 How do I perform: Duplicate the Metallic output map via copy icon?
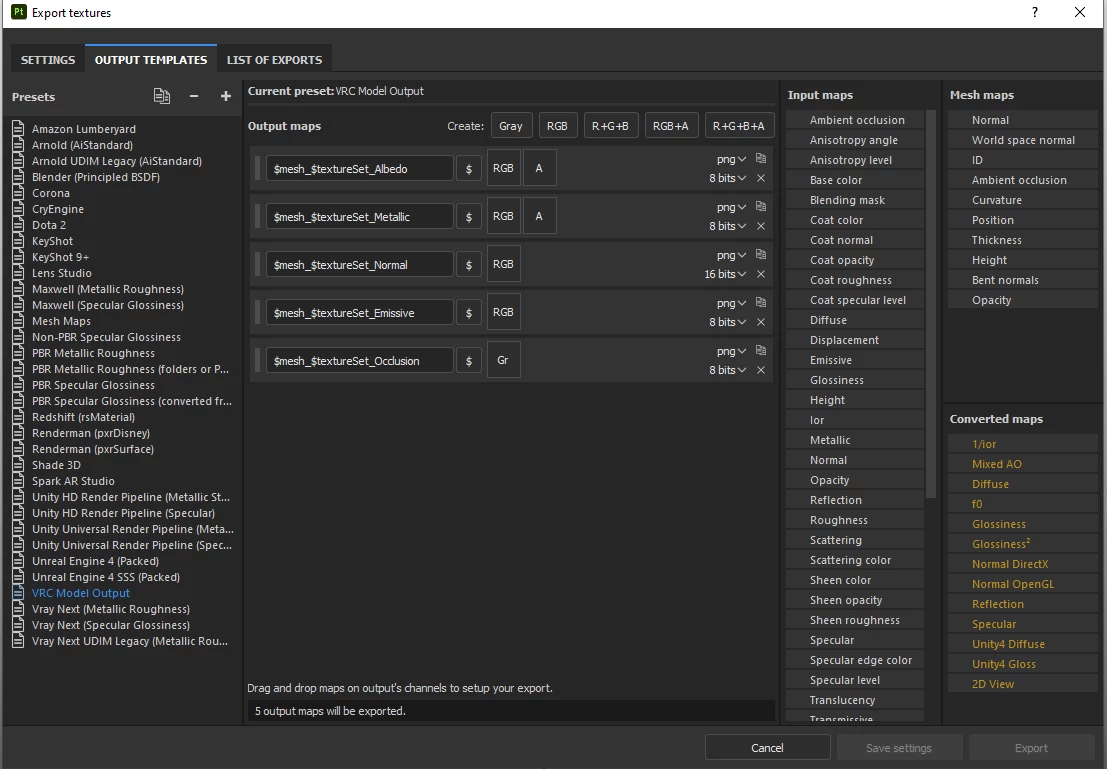[x=761, y=206]
